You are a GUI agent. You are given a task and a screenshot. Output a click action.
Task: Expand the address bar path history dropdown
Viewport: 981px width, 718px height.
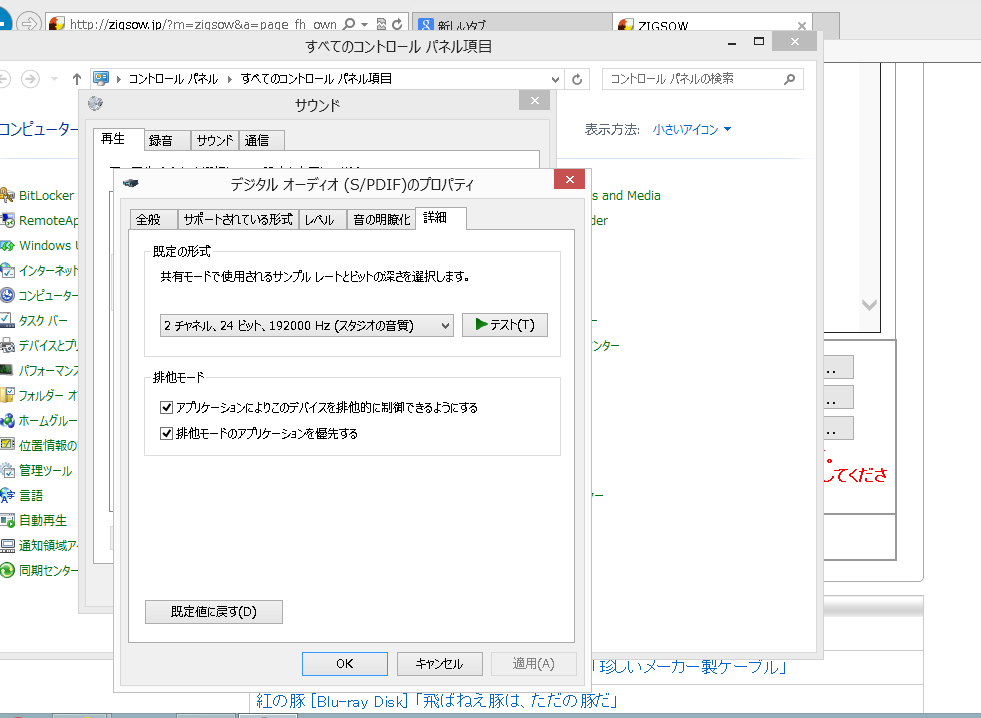556,79
